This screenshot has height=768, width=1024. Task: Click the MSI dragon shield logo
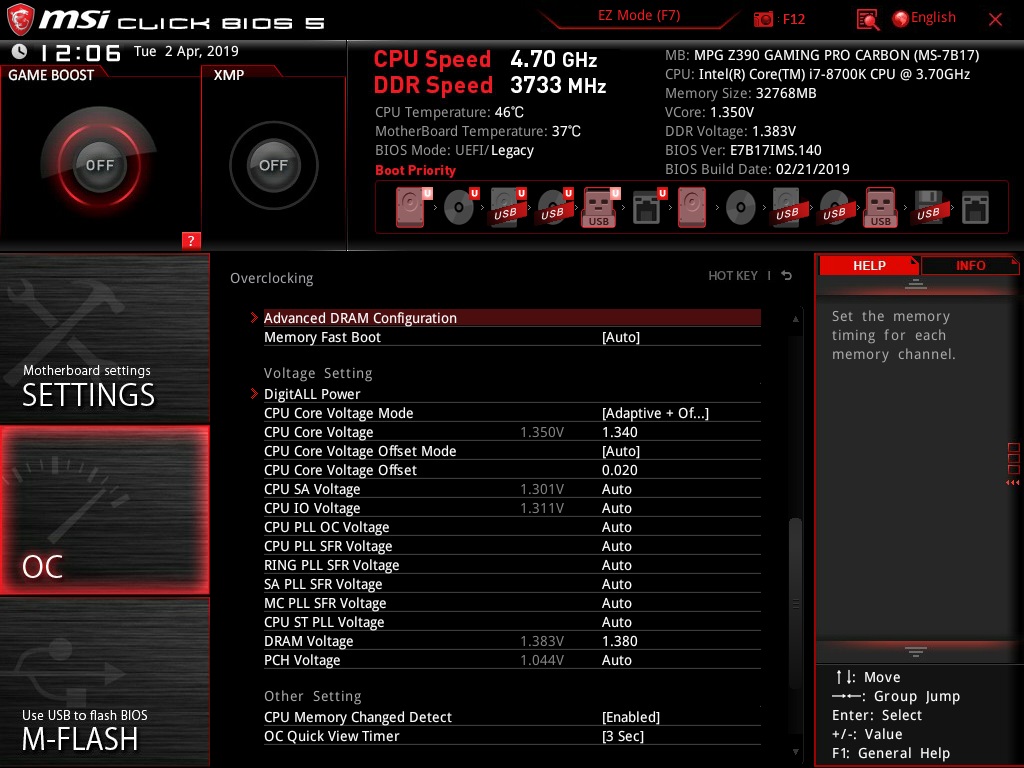click(x=20, y=19)
